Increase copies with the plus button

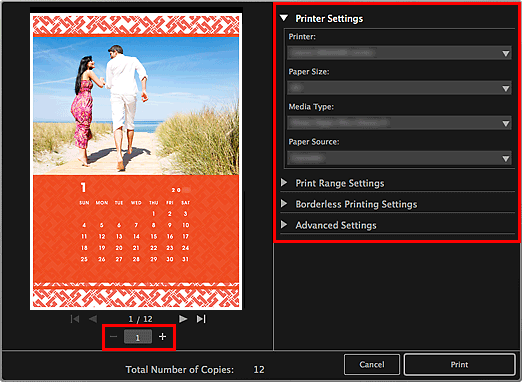click(162, 337)
